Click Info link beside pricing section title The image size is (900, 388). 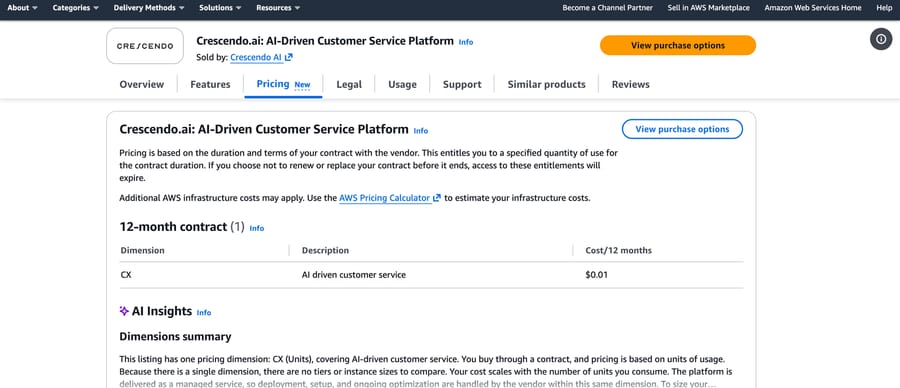[x=421, y=131]
